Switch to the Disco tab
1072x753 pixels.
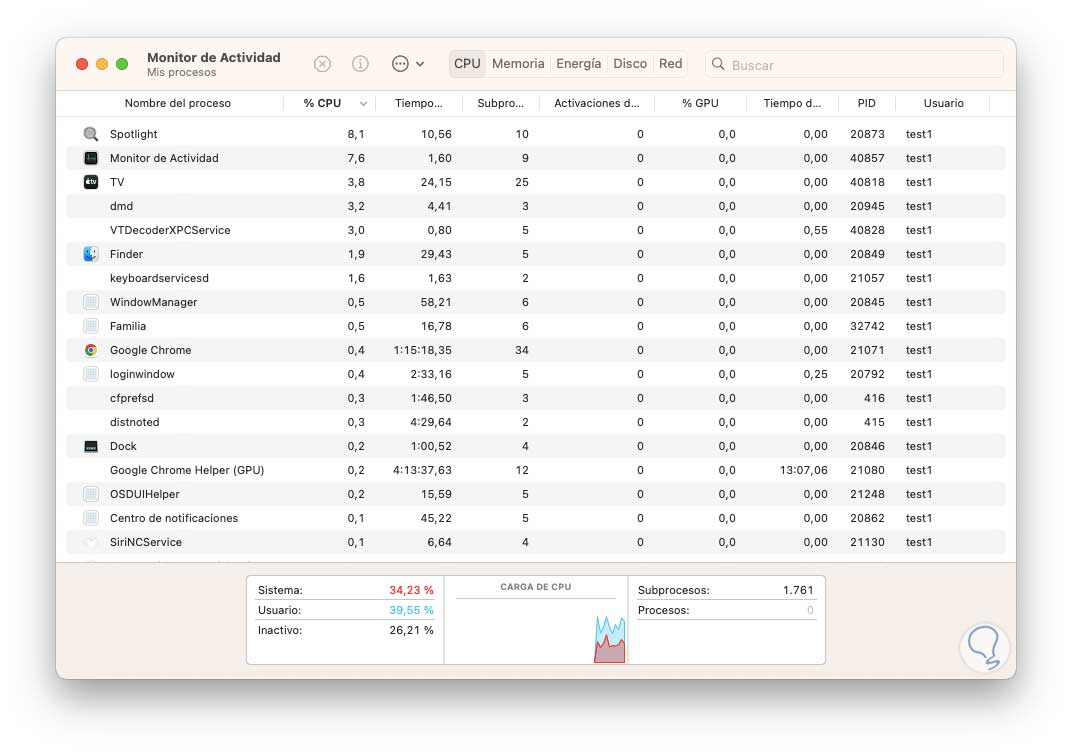click(x=630, y=64)
